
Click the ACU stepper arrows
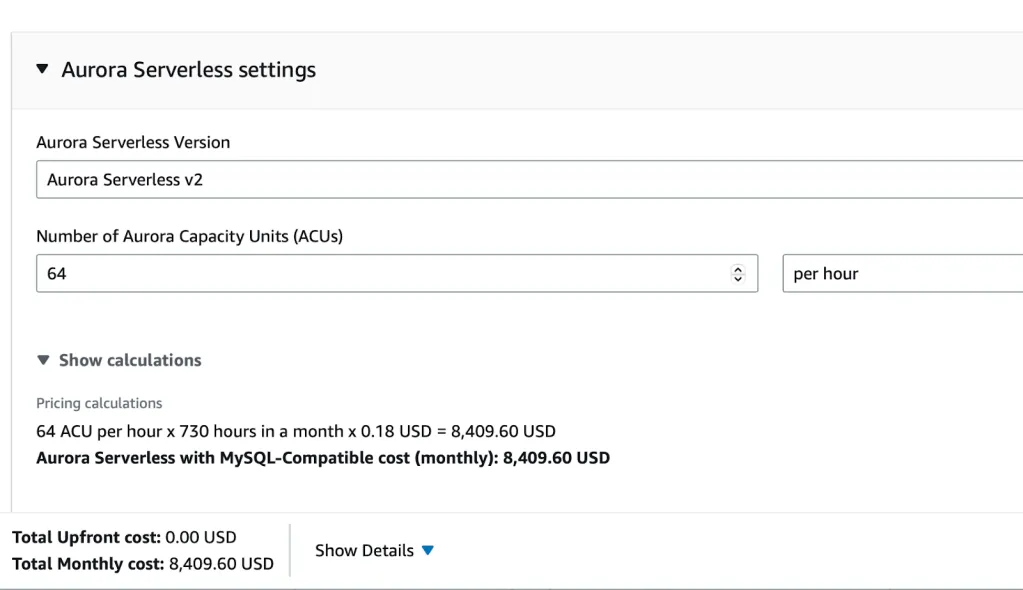coord(738,273)
